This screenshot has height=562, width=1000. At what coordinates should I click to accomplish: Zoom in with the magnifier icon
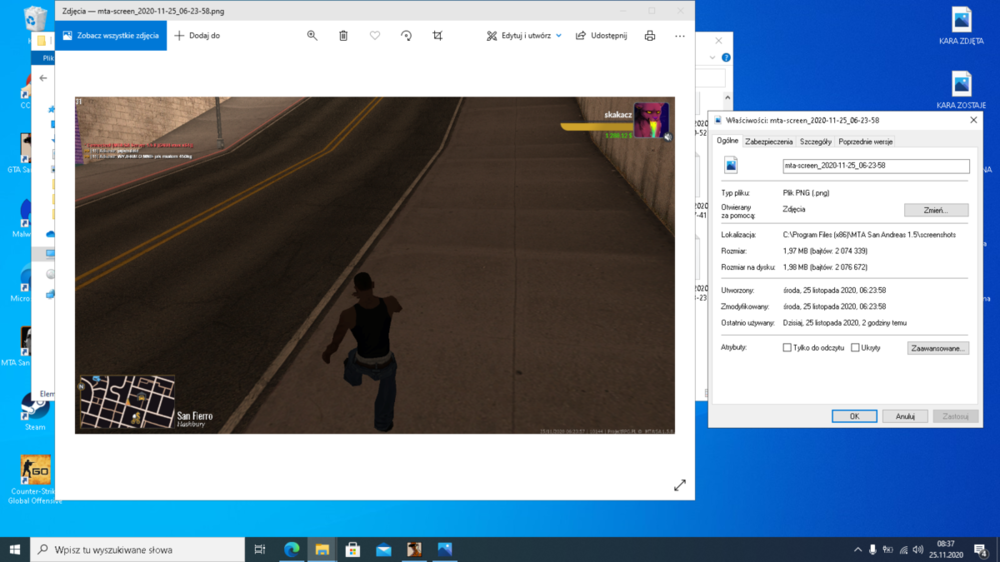[312, 36]
